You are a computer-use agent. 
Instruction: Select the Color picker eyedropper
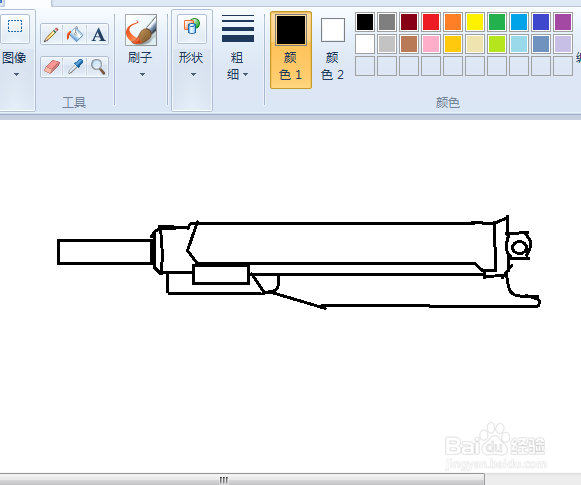click(74, 67)
